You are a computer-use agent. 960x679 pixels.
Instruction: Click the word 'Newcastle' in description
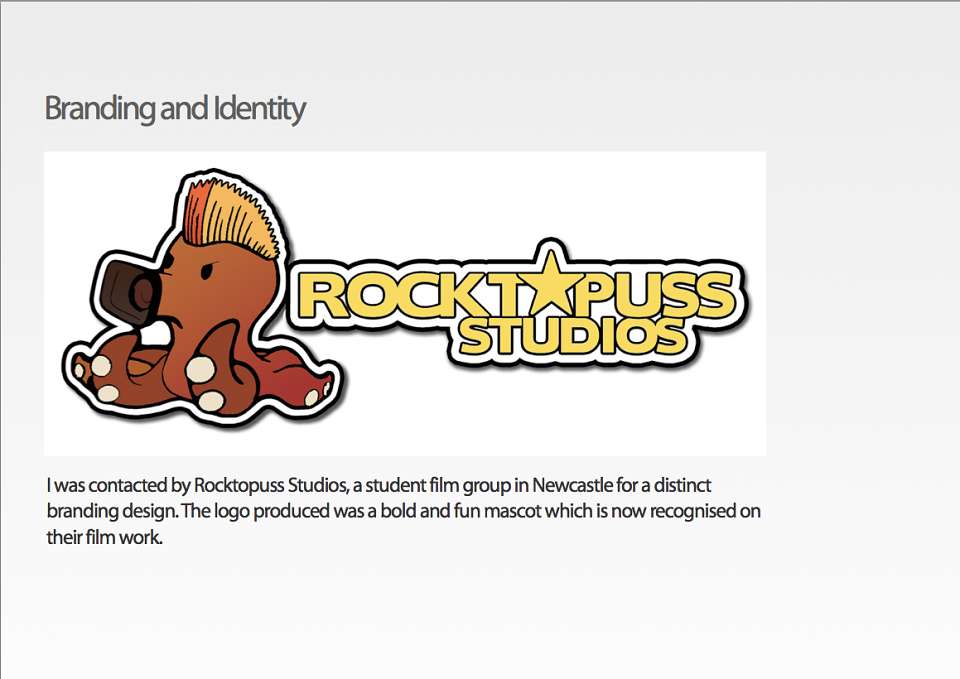point(572,485)
